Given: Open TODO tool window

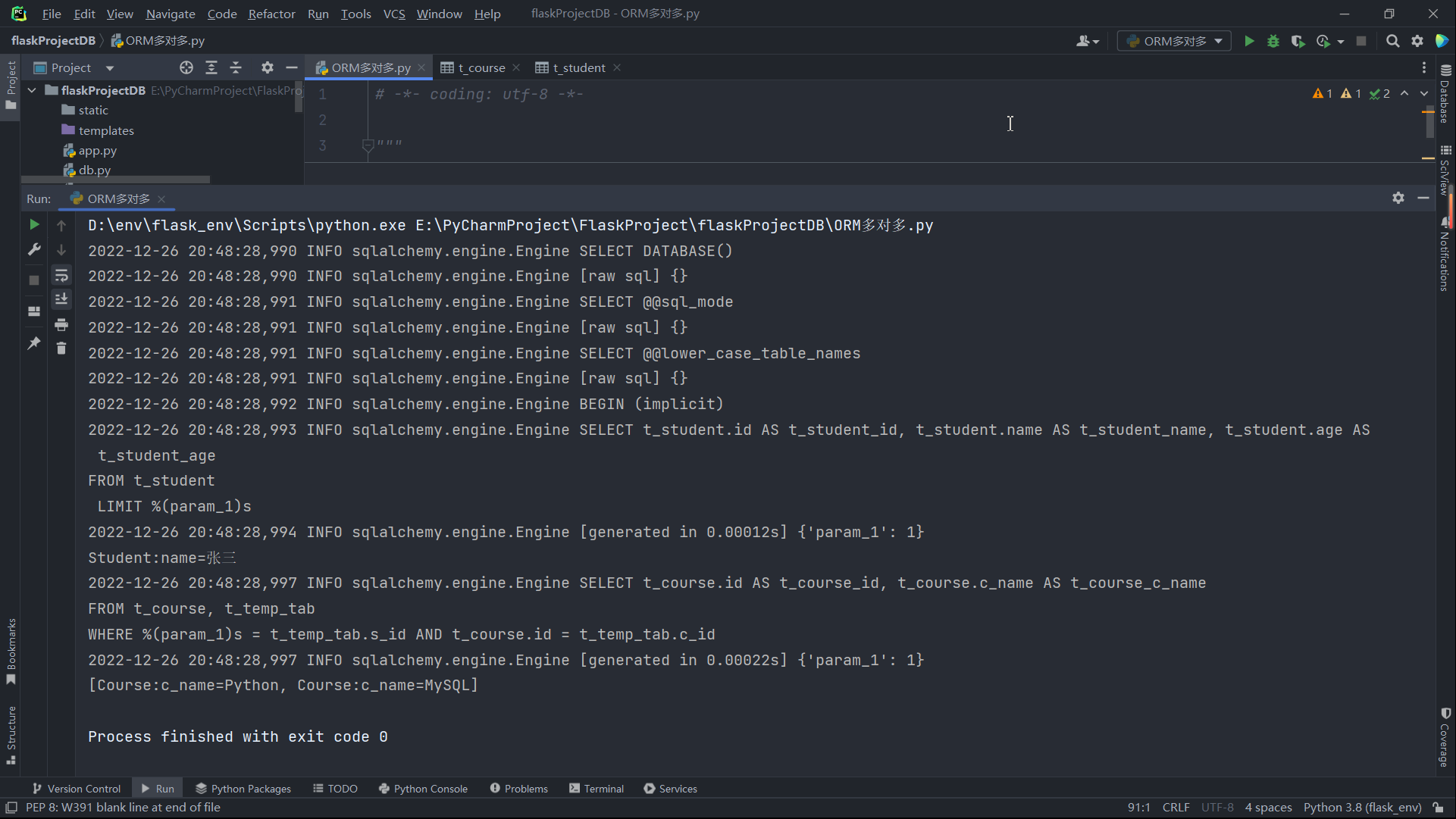Looking at the screenshot, I should pyautogui.click(x=335, y=789).
